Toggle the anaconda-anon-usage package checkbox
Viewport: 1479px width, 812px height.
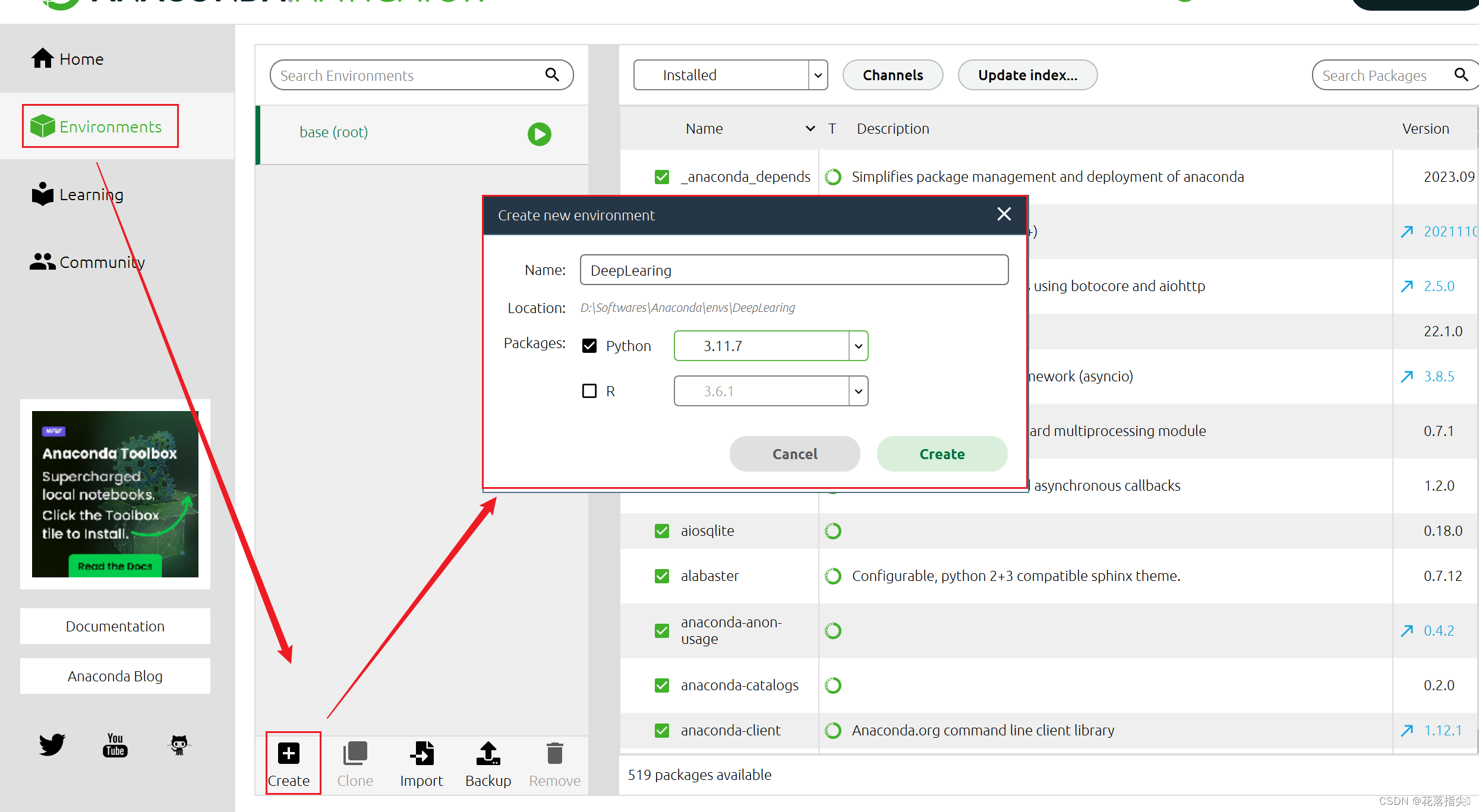(x=662, y=631)
